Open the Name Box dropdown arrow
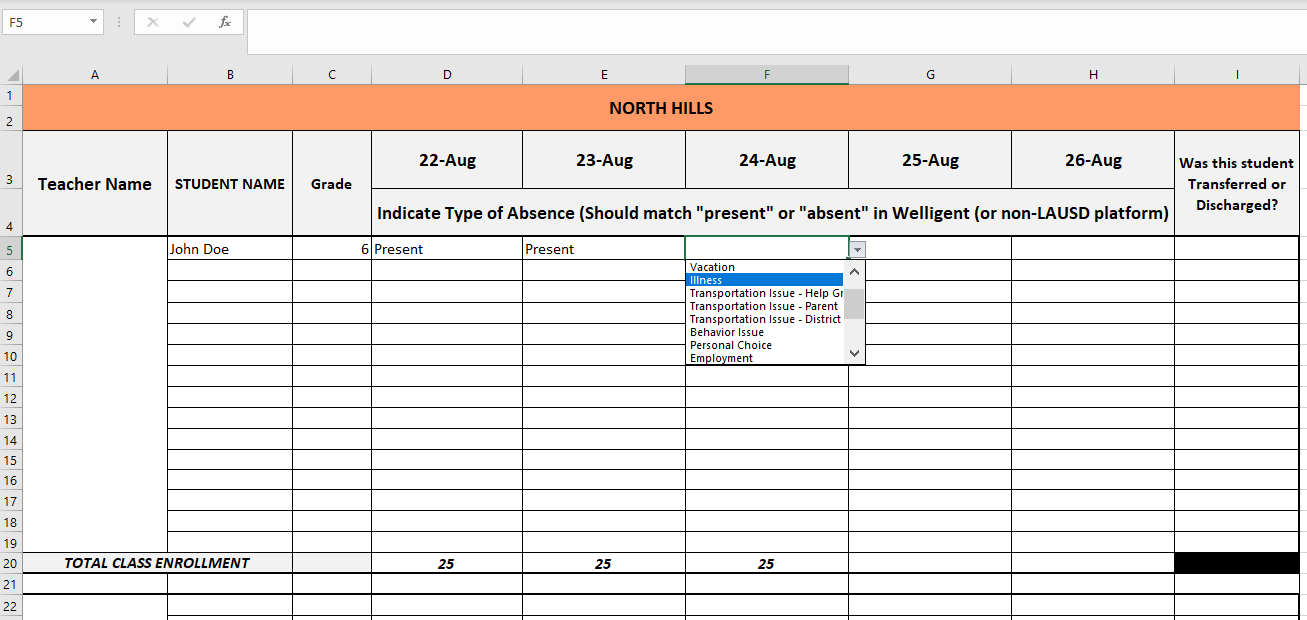 [94, 21]
